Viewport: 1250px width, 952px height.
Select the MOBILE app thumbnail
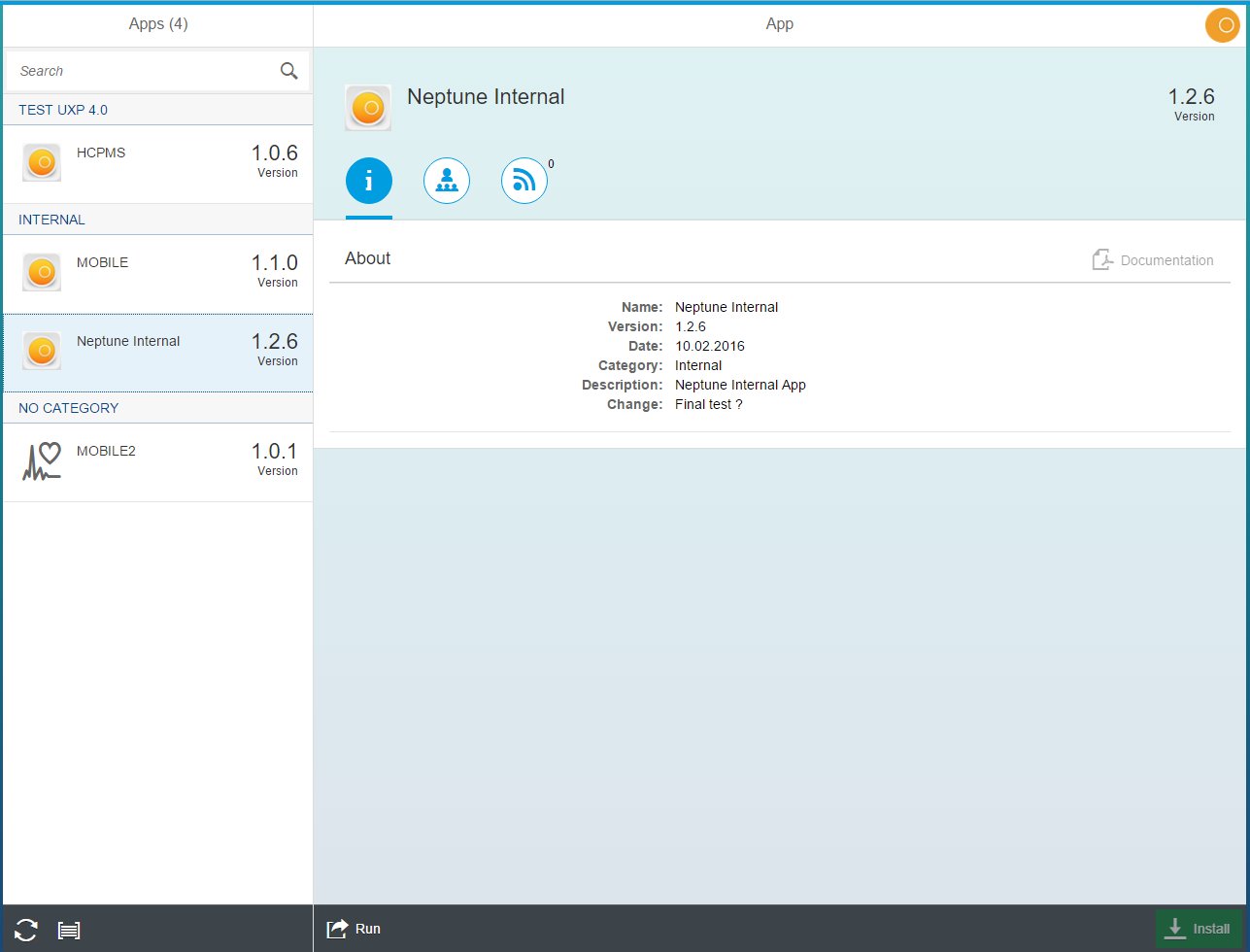click(x=41, y=272)
